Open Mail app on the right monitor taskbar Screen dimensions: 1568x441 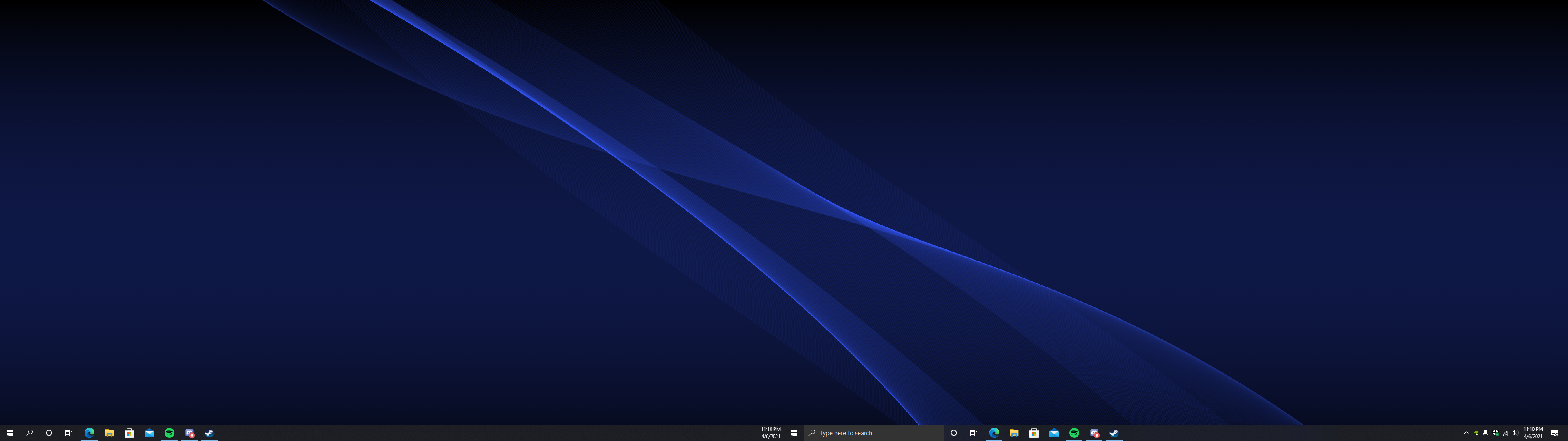(x=1053, y=433)
